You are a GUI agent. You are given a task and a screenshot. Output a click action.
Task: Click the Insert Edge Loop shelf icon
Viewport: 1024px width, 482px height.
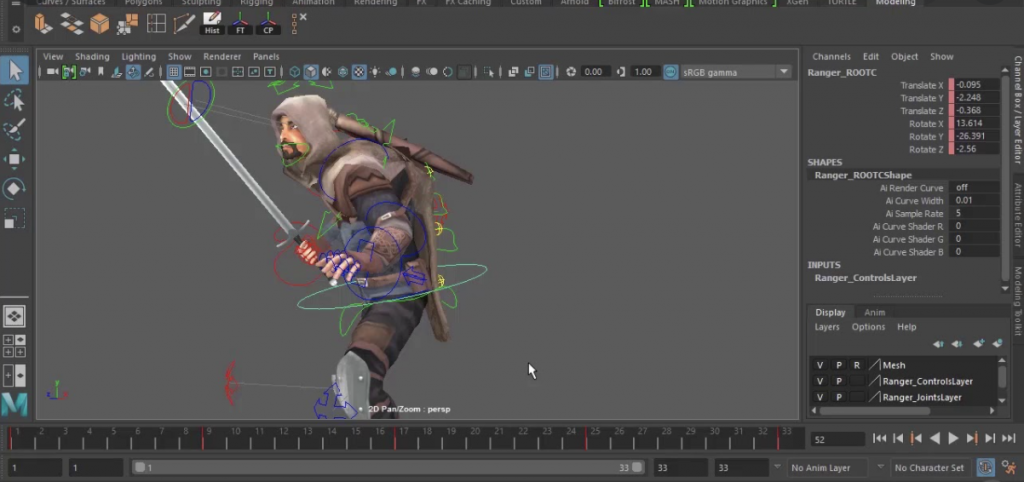pyautogui.click(x=156, y=24)
